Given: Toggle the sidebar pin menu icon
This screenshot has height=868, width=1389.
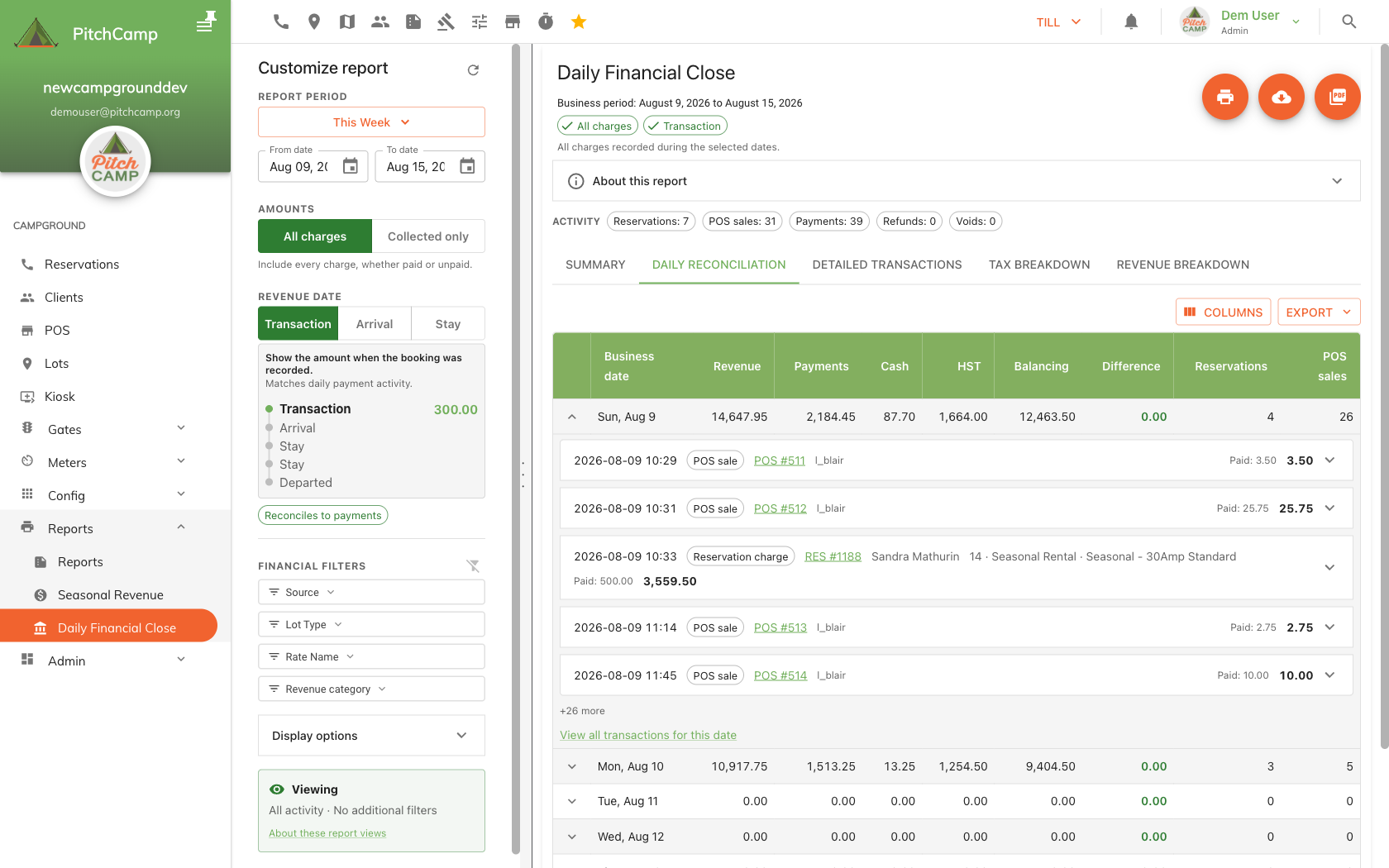Looking at the screenshot, I should (206, 21).
